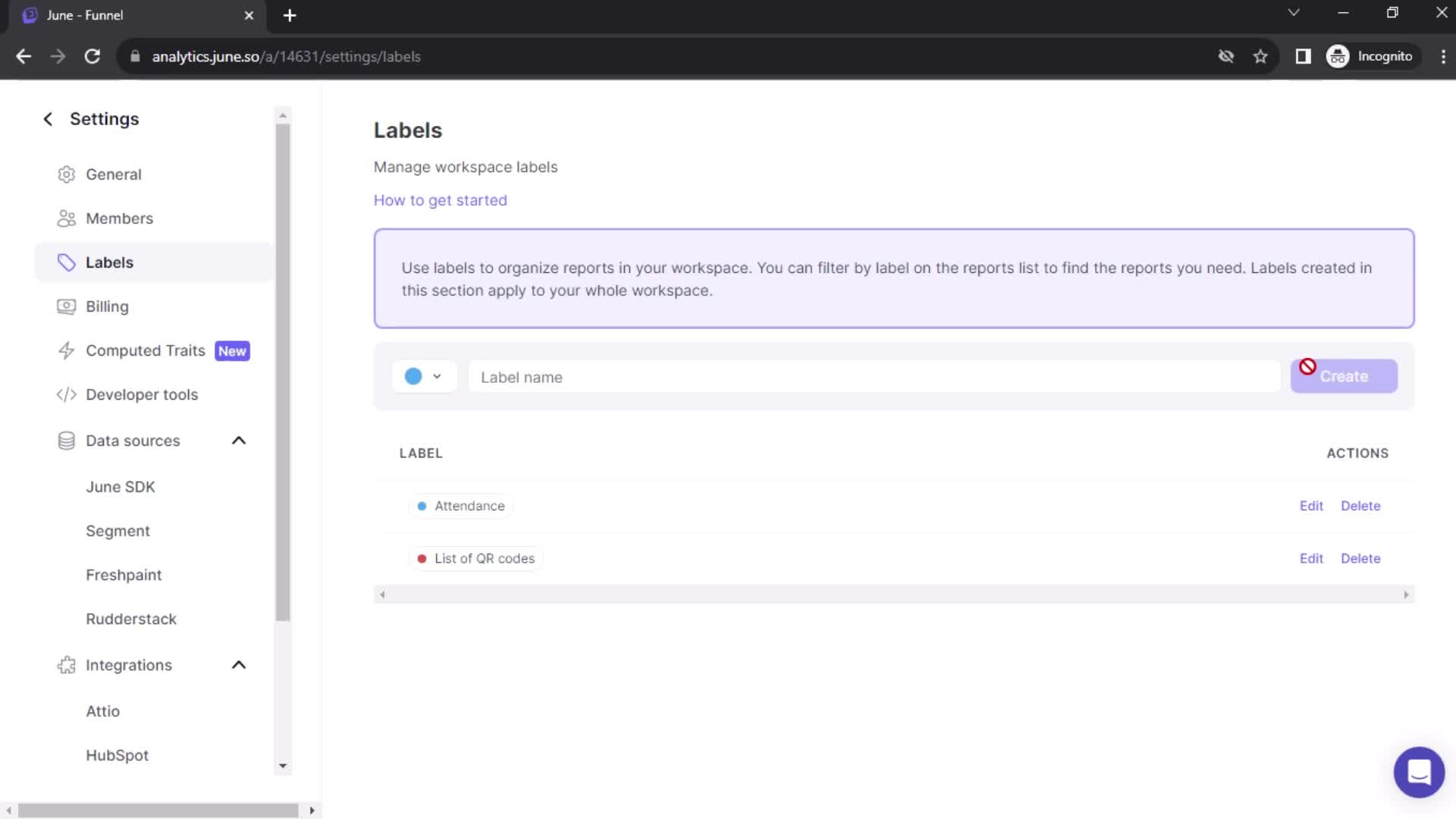This screenshot has width=1456, height=819.
Task: Click the Labels icon in sidebar
Action: (65, 262)
